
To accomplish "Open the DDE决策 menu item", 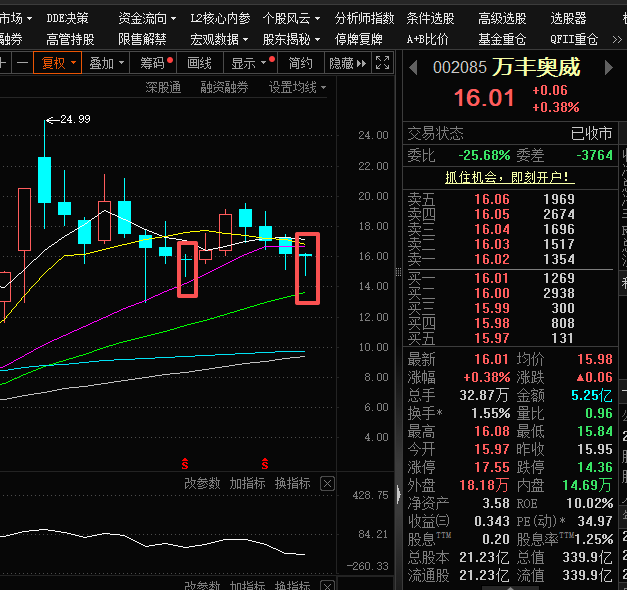I will point(67,18).
